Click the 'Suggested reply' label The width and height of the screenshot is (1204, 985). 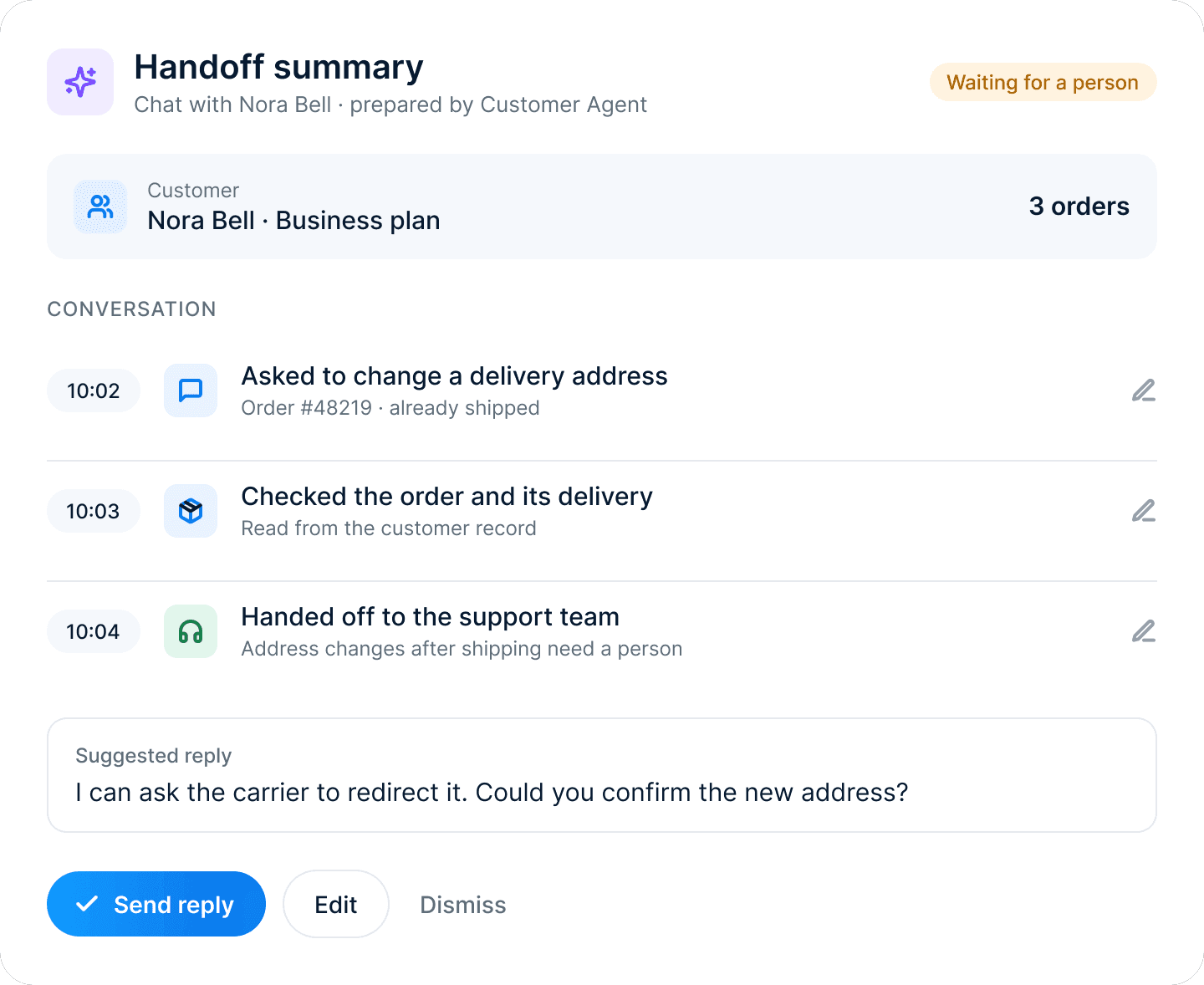pos(153,756)
